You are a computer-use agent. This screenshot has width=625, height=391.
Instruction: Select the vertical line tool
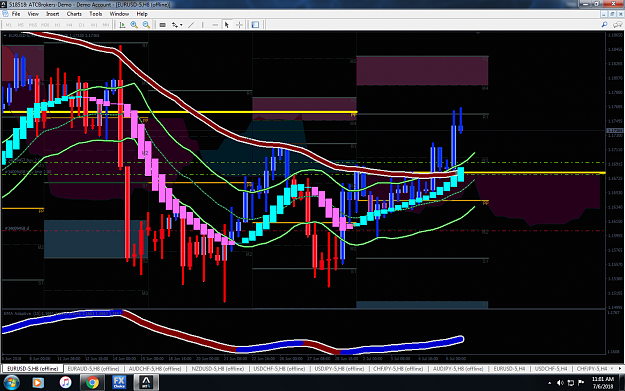203,25
